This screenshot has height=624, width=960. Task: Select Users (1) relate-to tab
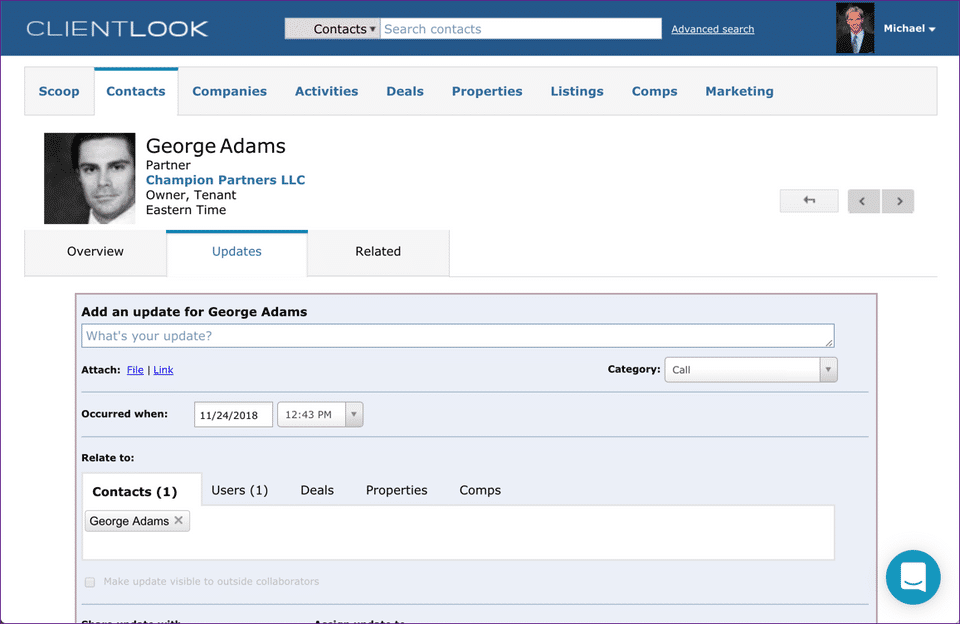pyautogui.click(x=239, y=491)
